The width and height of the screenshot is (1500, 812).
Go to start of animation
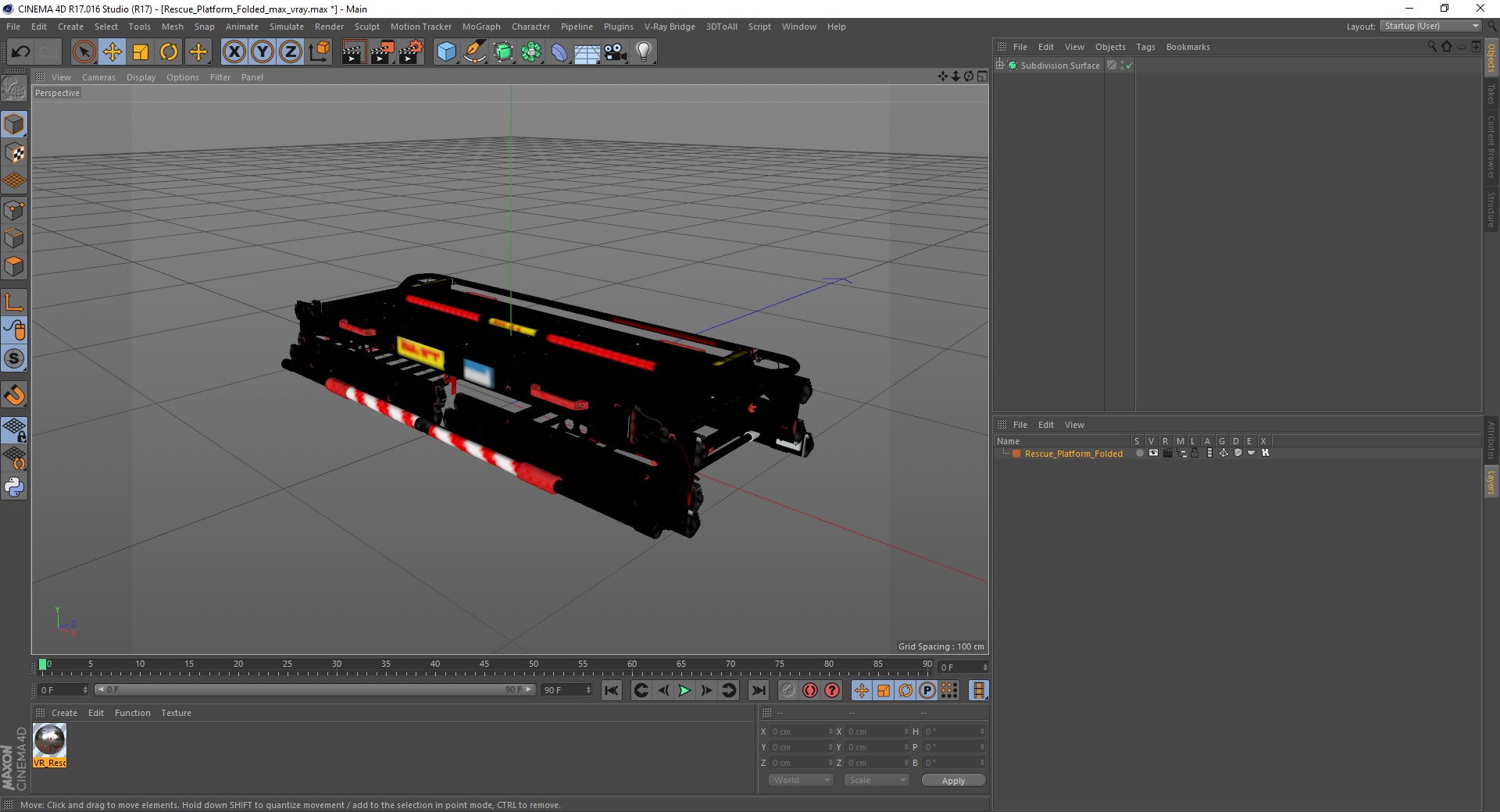[612, 690]
